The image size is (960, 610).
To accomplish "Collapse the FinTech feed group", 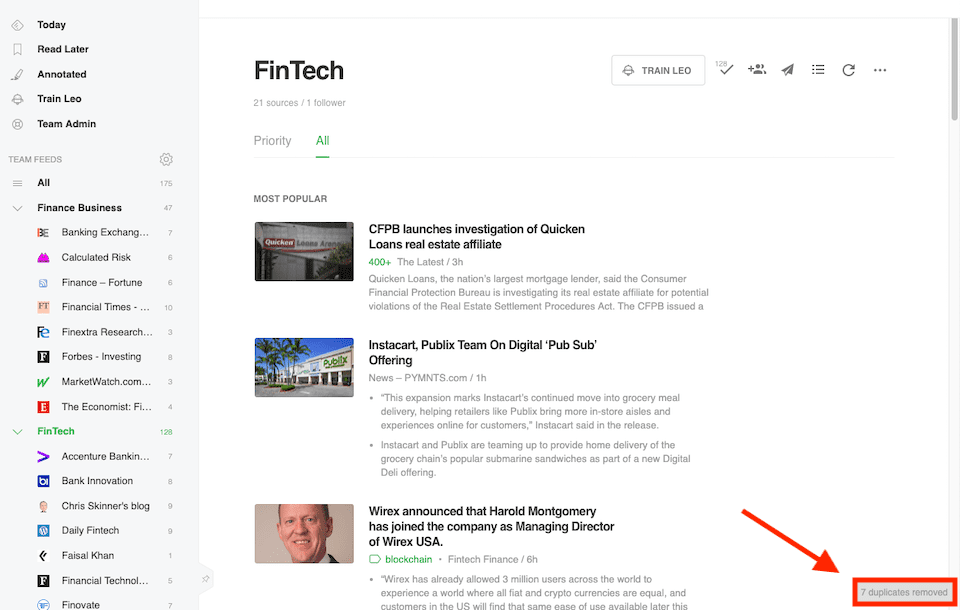I will pos(18,431).
